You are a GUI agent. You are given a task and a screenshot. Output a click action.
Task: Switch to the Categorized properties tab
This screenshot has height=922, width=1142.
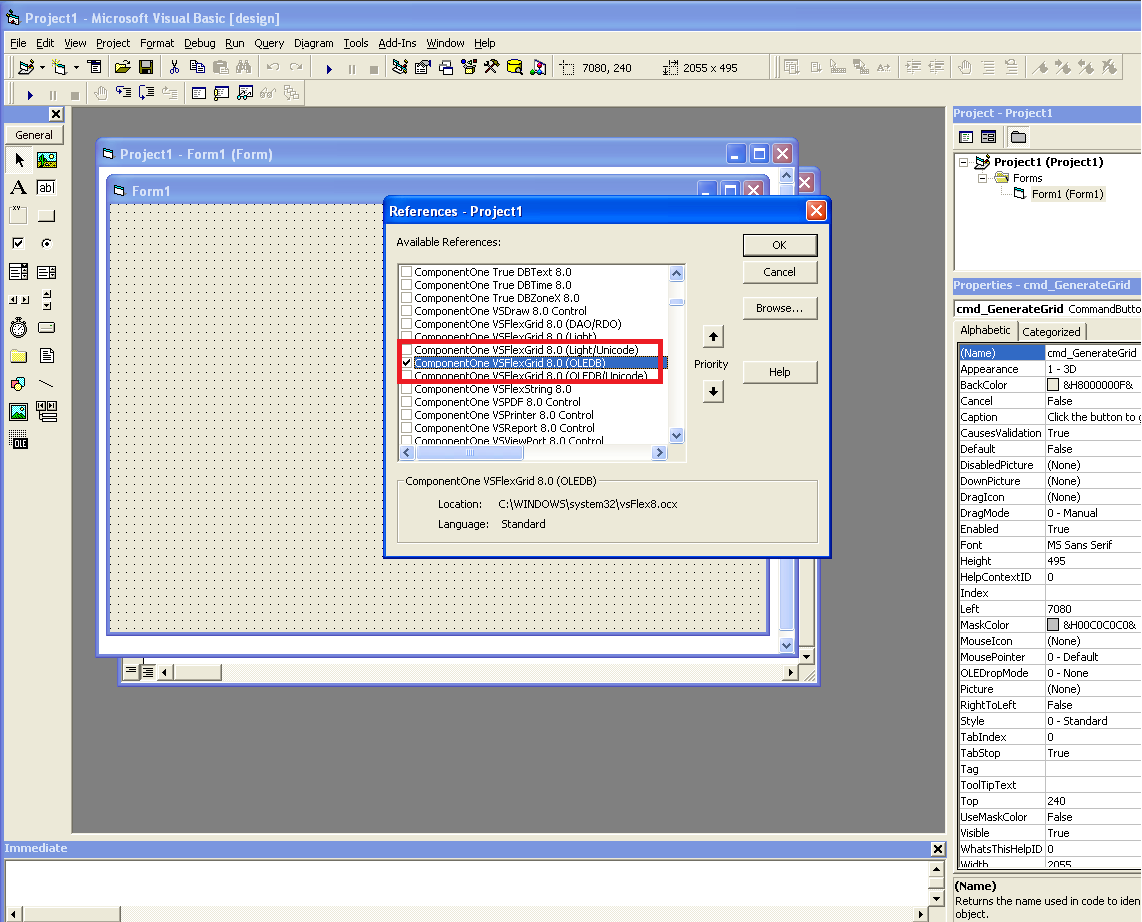pyautogui.click(x=1051, y=332)
